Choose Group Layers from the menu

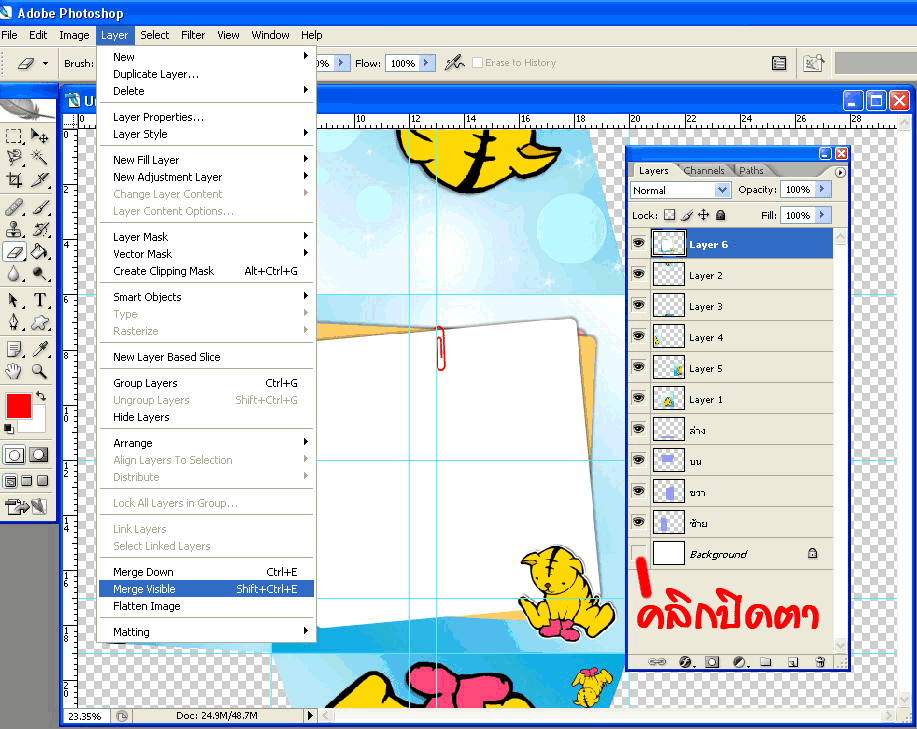(x=206, y=383)
